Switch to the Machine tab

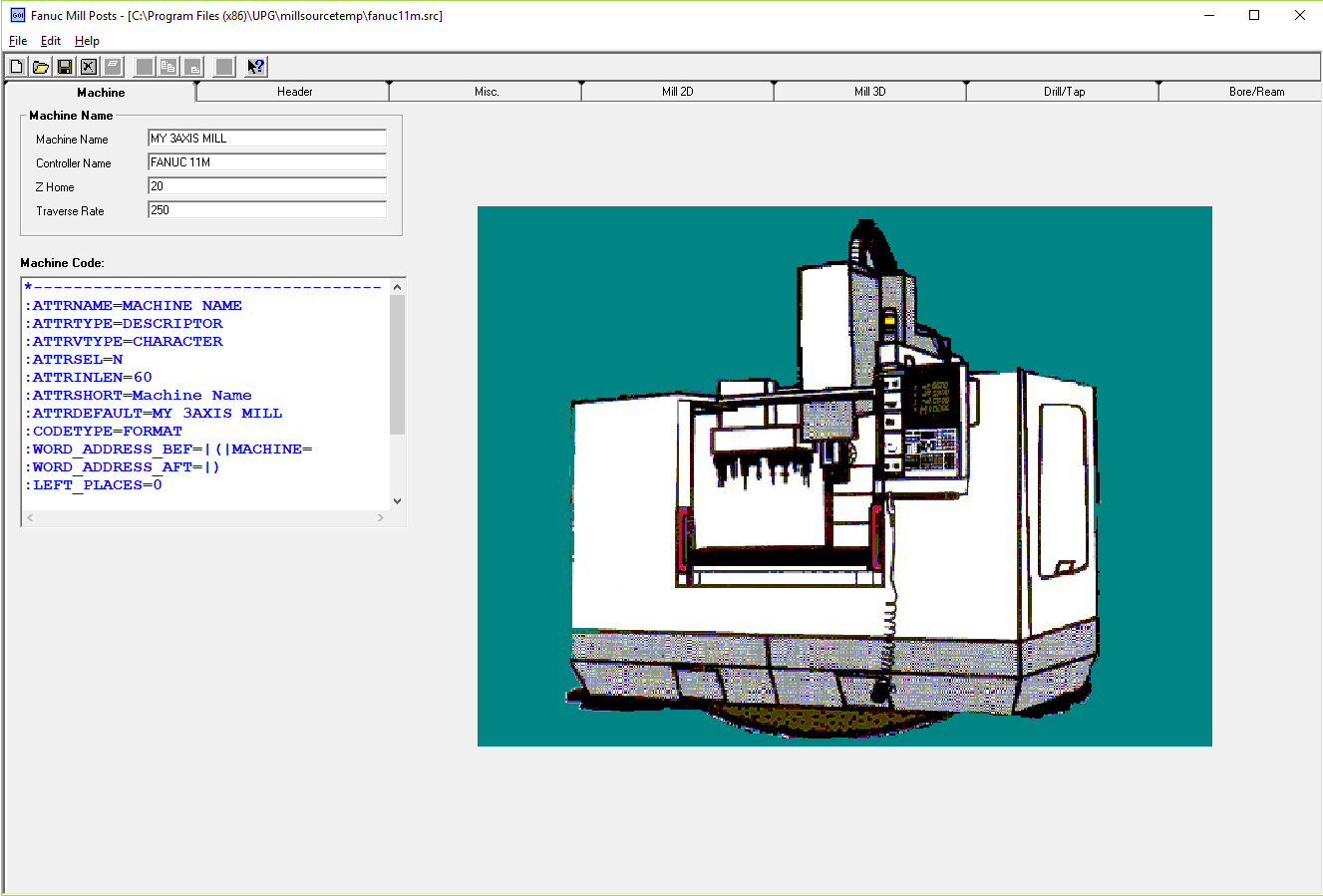point(101,92)
